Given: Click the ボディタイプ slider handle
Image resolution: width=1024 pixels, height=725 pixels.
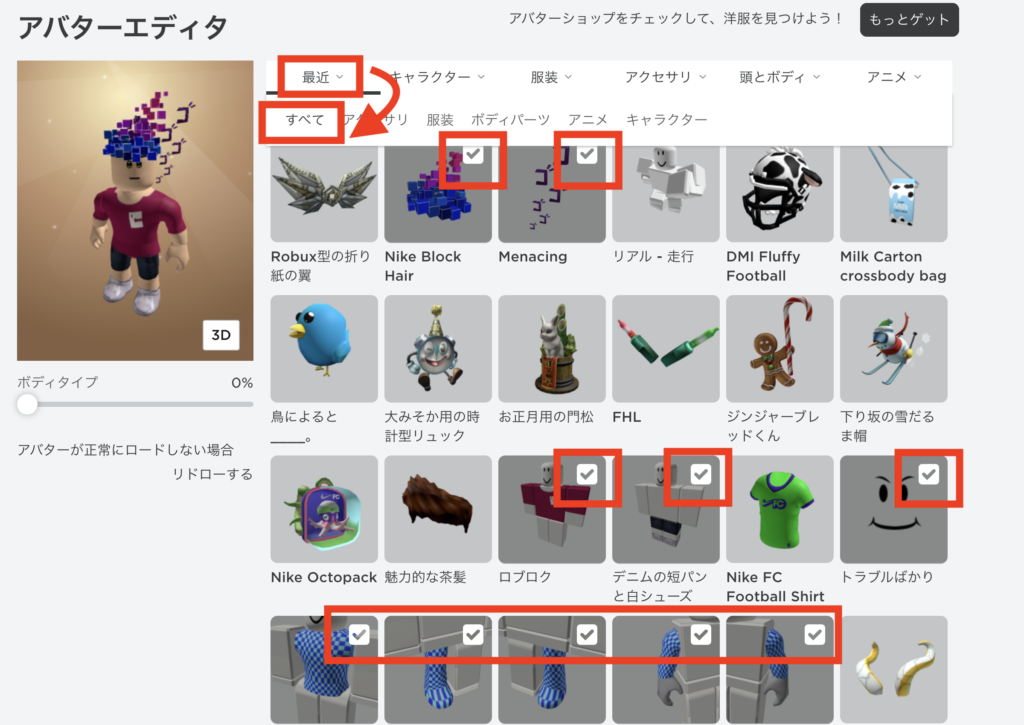Looking at the screenshot, I should 27,404.
